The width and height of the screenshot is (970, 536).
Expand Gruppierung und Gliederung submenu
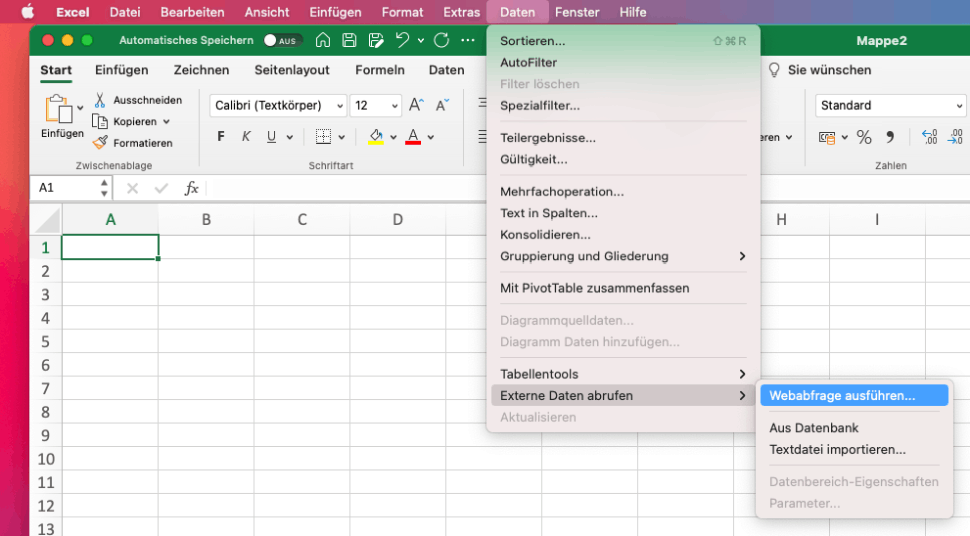(623, 256)
